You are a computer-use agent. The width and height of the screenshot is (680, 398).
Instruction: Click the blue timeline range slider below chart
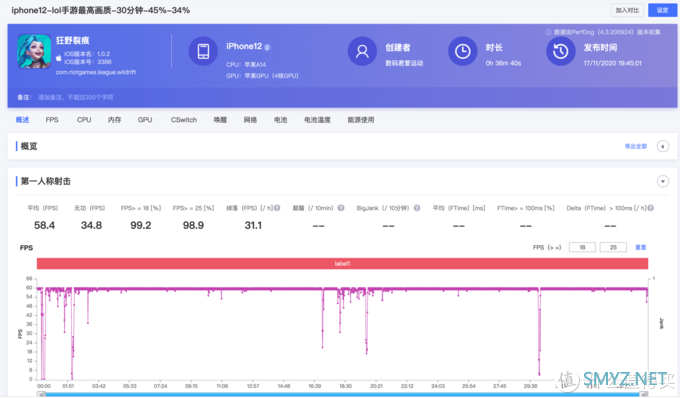pos(342,395)
